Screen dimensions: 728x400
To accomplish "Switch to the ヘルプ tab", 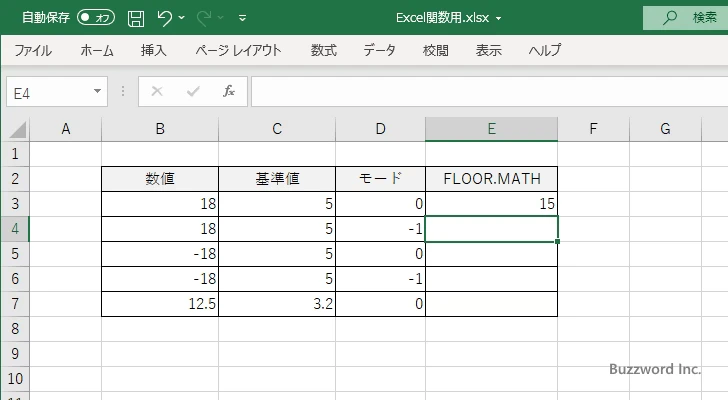I will (545, 50).
